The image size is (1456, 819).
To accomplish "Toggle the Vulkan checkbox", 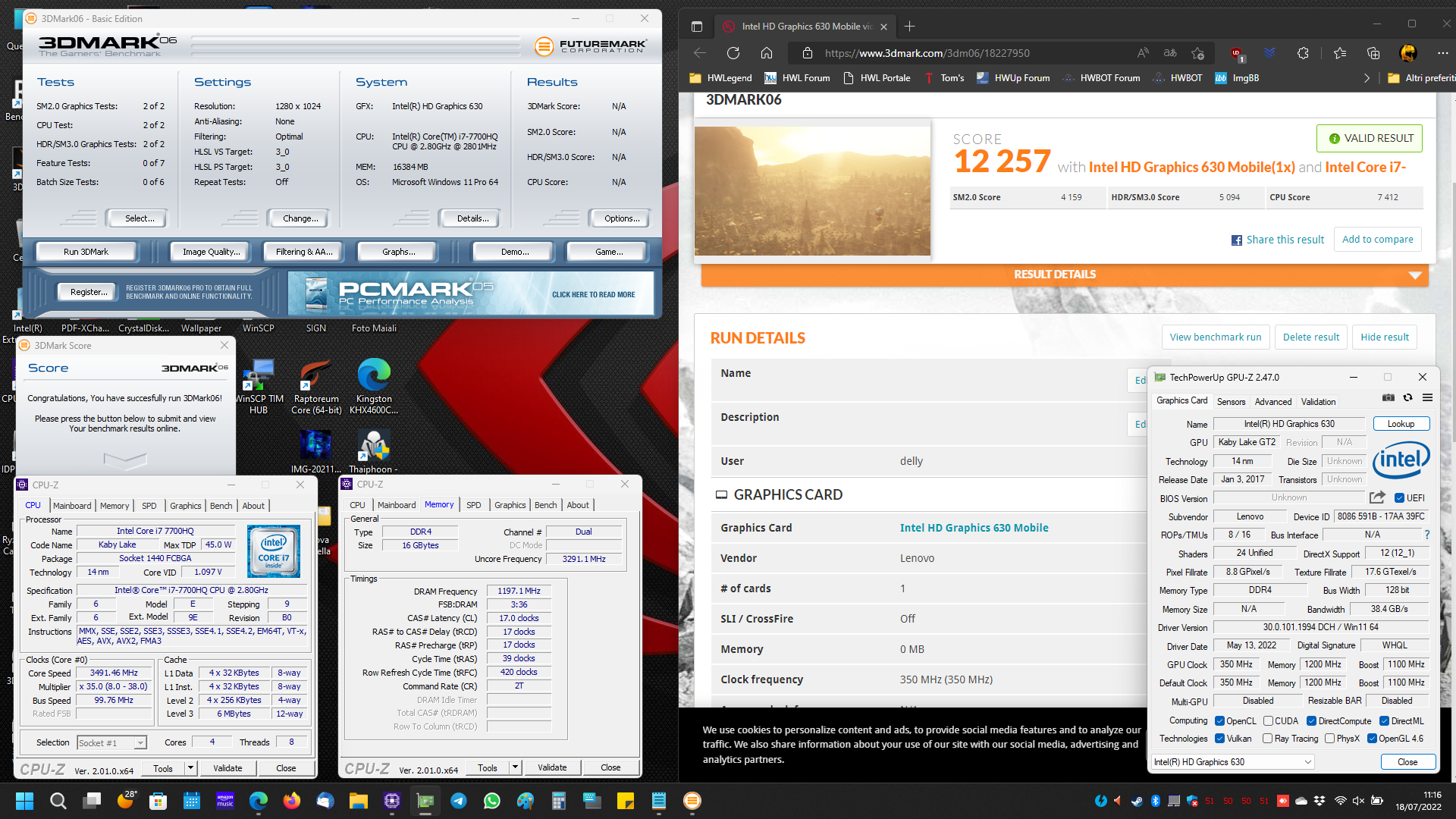I will tap(1219, 739).
